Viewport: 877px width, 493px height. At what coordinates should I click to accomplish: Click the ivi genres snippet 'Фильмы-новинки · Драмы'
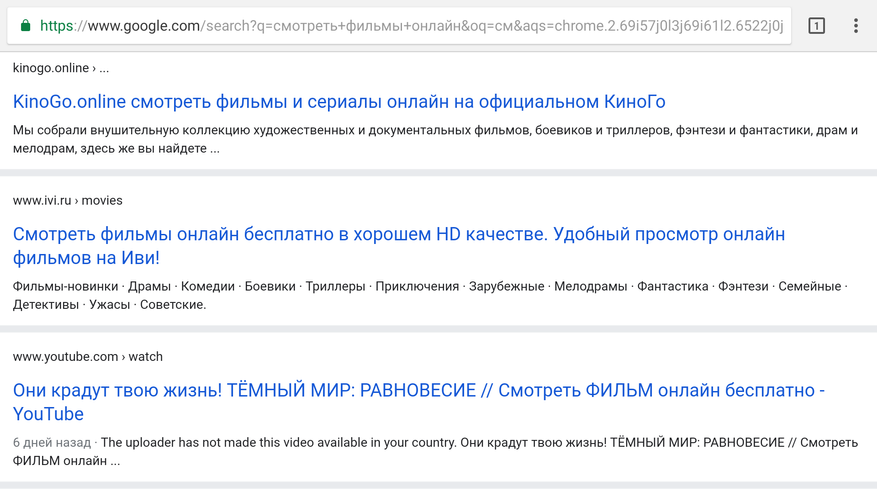pos(430,295)
